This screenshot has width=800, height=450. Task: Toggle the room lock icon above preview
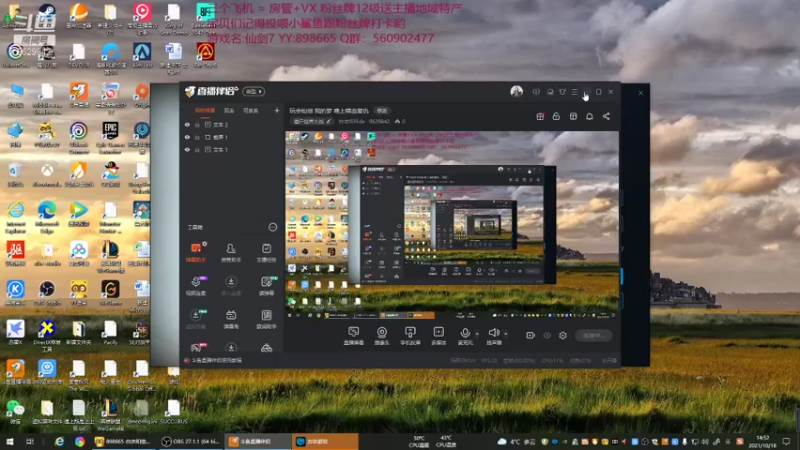556,116
